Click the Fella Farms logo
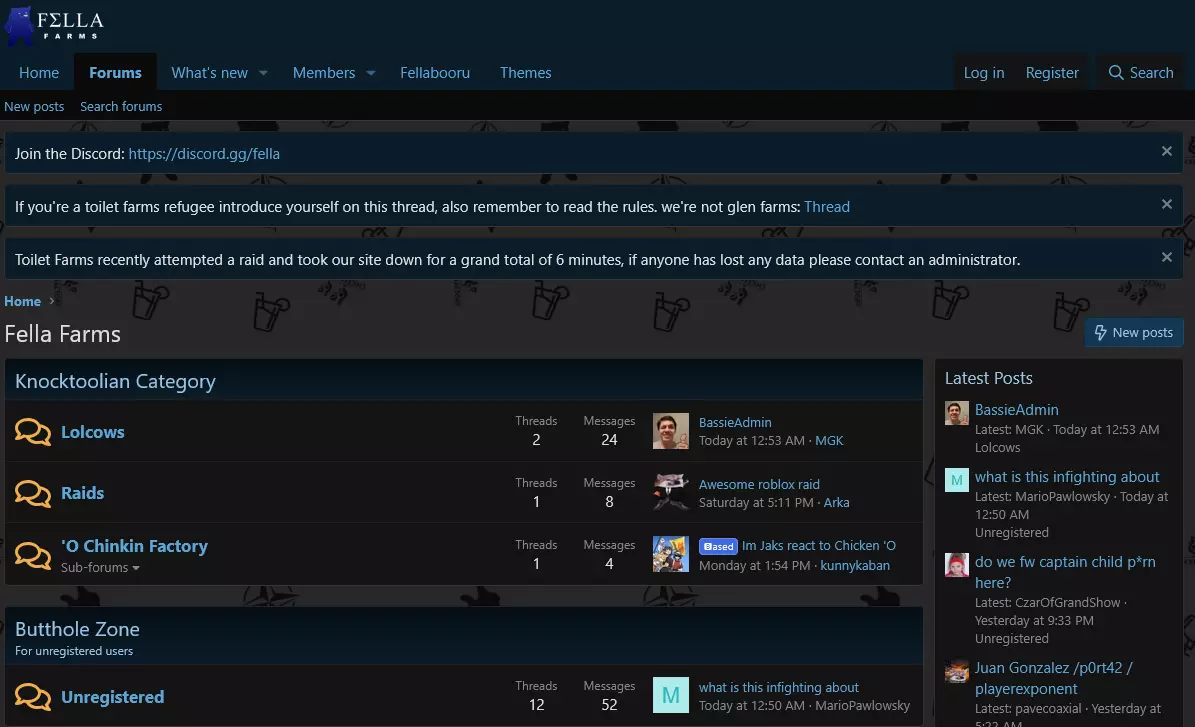 coord(54,25)
